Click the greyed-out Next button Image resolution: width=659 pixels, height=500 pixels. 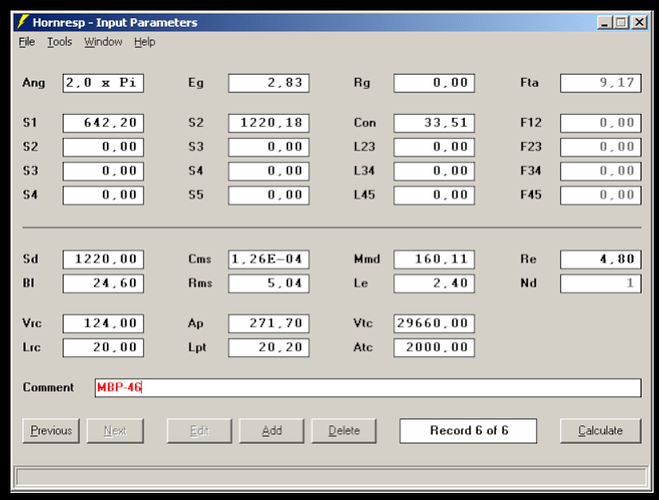pos(115,431)
